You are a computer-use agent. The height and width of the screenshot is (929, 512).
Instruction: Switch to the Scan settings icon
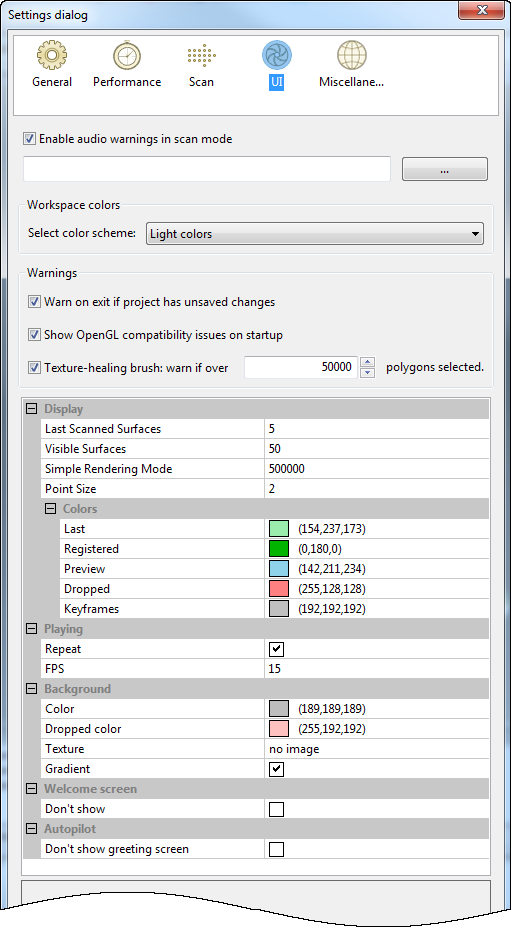pyautogui.click(x=201, y=56)
